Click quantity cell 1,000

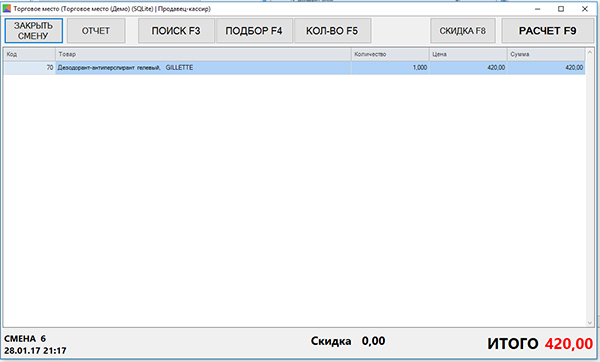click(x=390, y=68)
